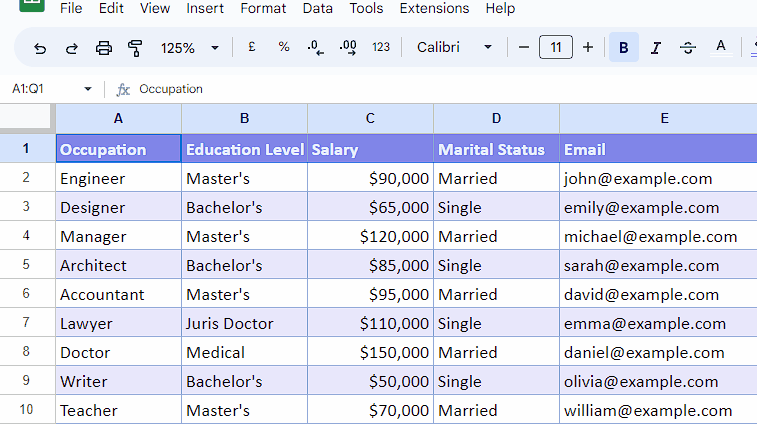Select the $50,000 salary cell
The image size is (757, 424).
pyautogui.click(x=370, y=381)
